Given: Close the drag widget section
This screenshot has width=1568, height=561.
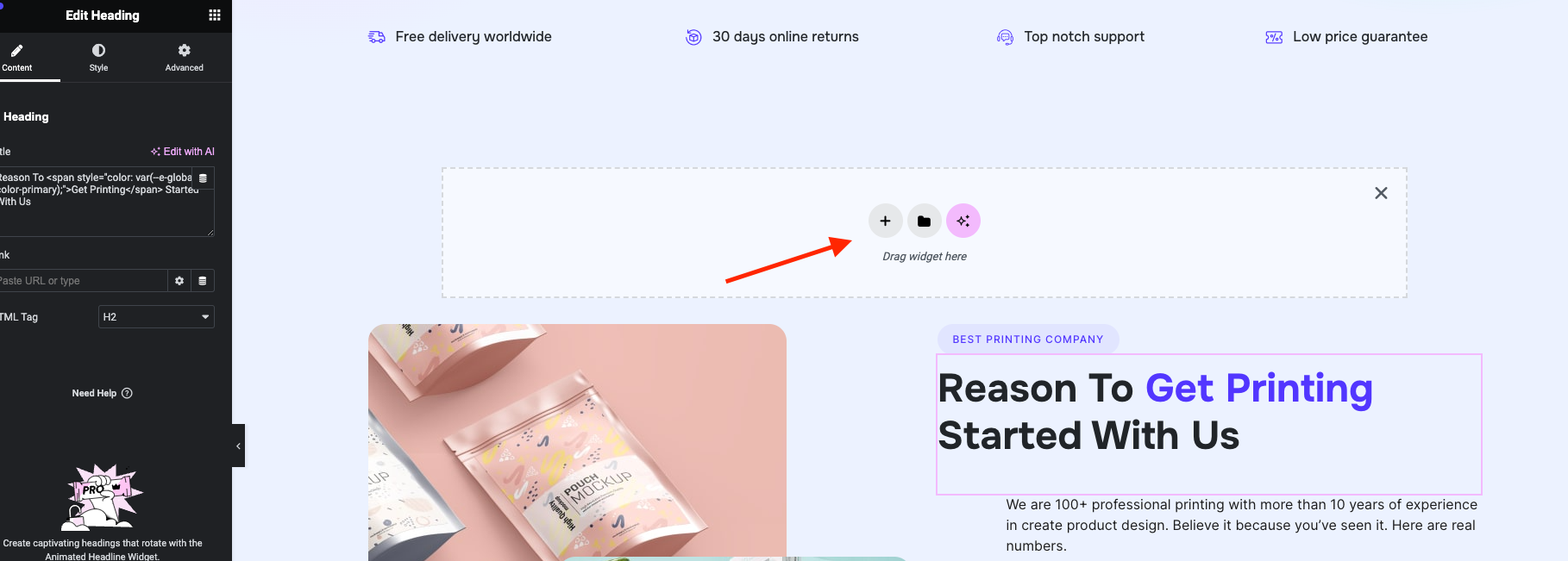Looking at the screenshot, I should (x=1381, y=193).
